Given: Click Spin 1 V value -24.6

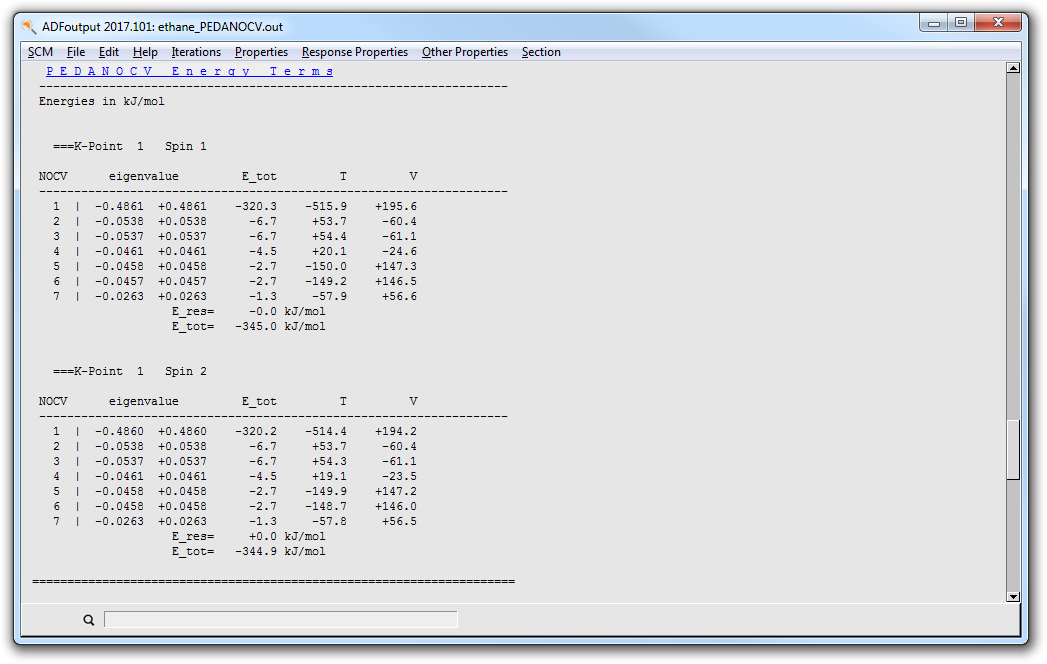Looking at the screenshot, I should tap(399, 252).
